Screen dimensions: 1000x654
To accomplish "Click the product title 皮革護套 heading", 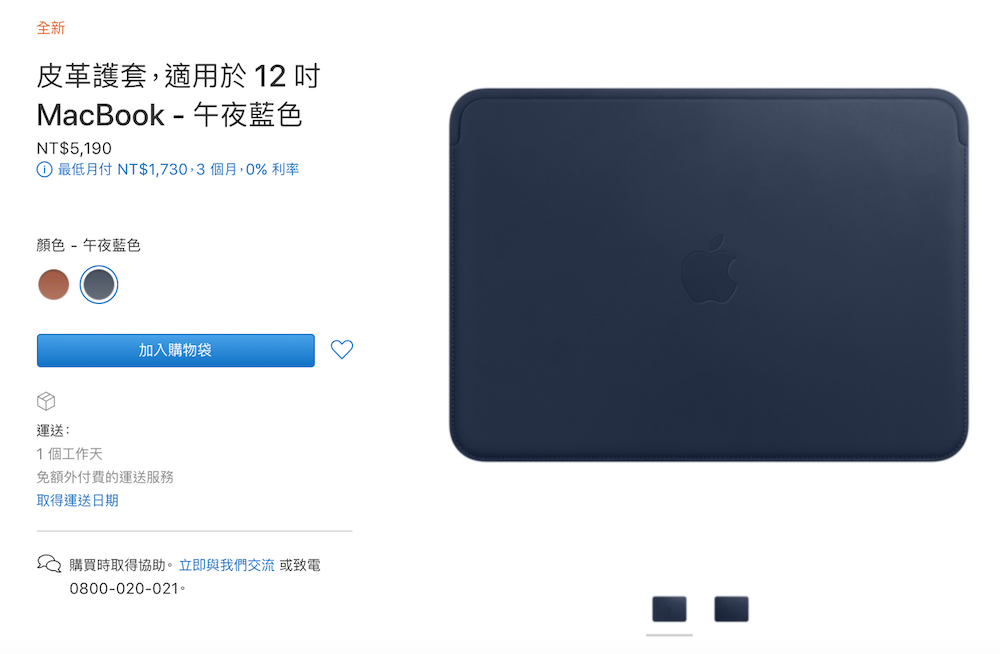I will (178, 96).
